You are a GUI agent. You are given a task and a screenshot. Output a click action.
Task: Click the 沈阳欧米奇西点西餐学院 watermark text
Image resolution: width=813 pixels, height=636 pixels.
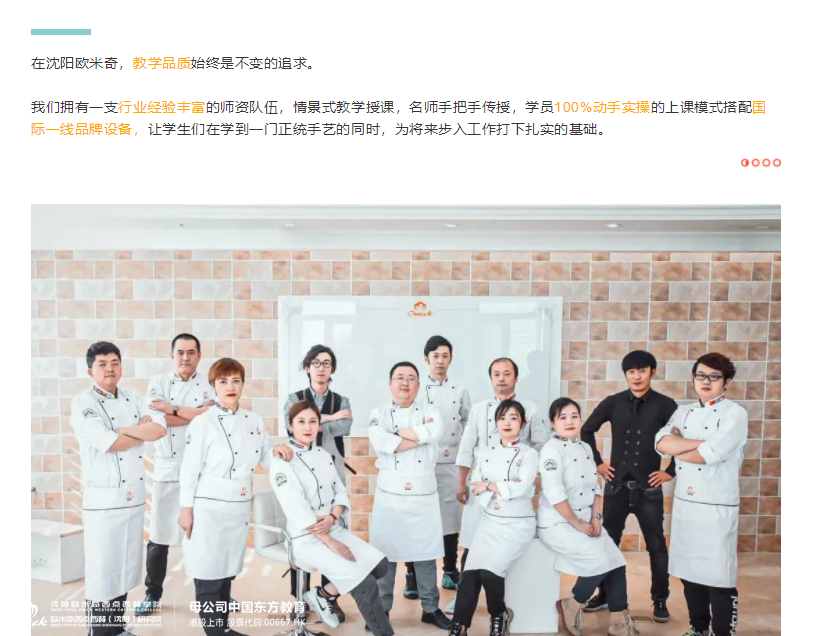(x=106, y=605)
